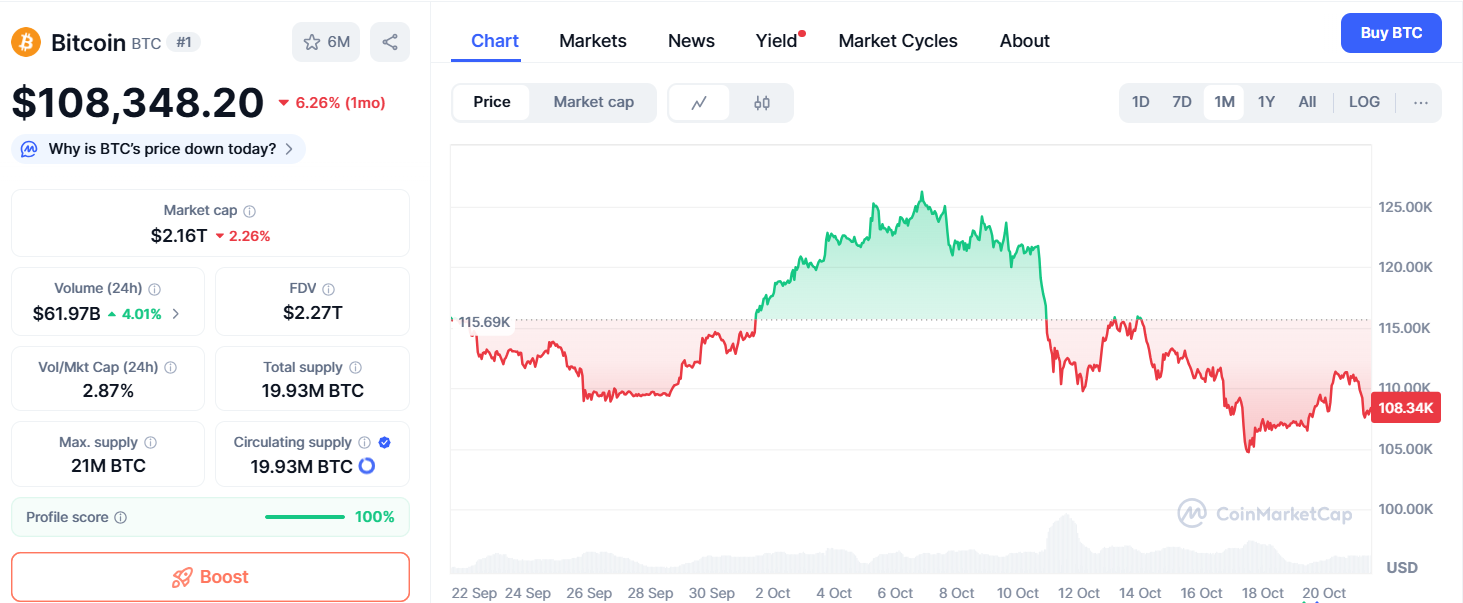Click the Boost button
This screenshot has width=1463, height=603.
[x=210, y=577]
